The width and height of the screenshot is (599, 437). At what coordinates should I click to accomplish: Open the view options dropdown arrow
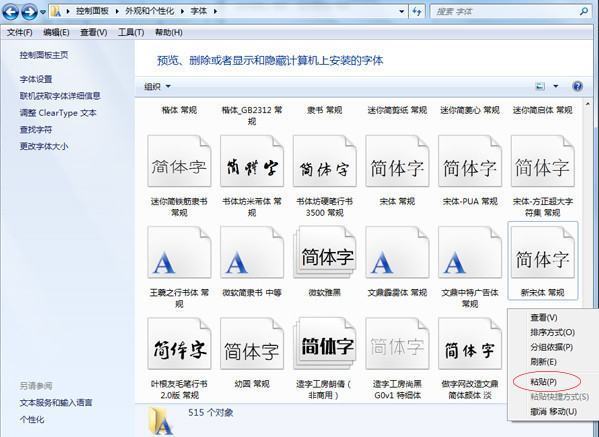(556, 86)
